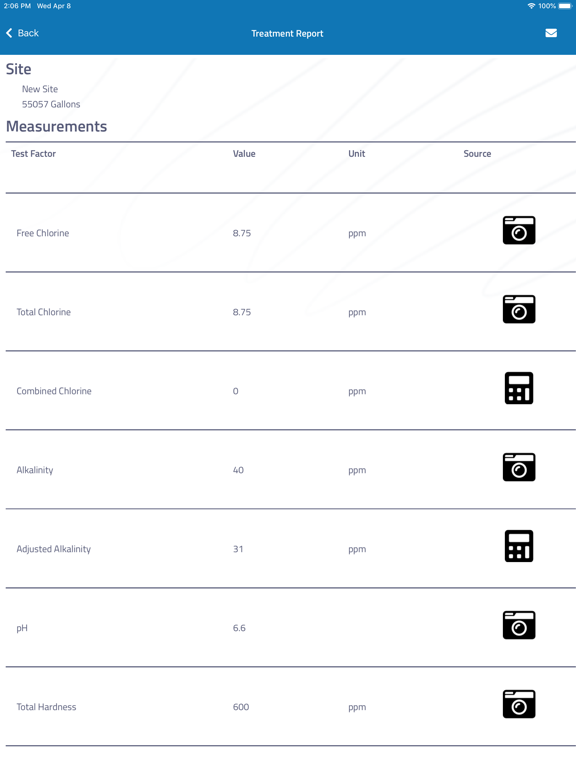
Task: Open the Alkalinity photo source icon
Action: click(x=519, y=467)
